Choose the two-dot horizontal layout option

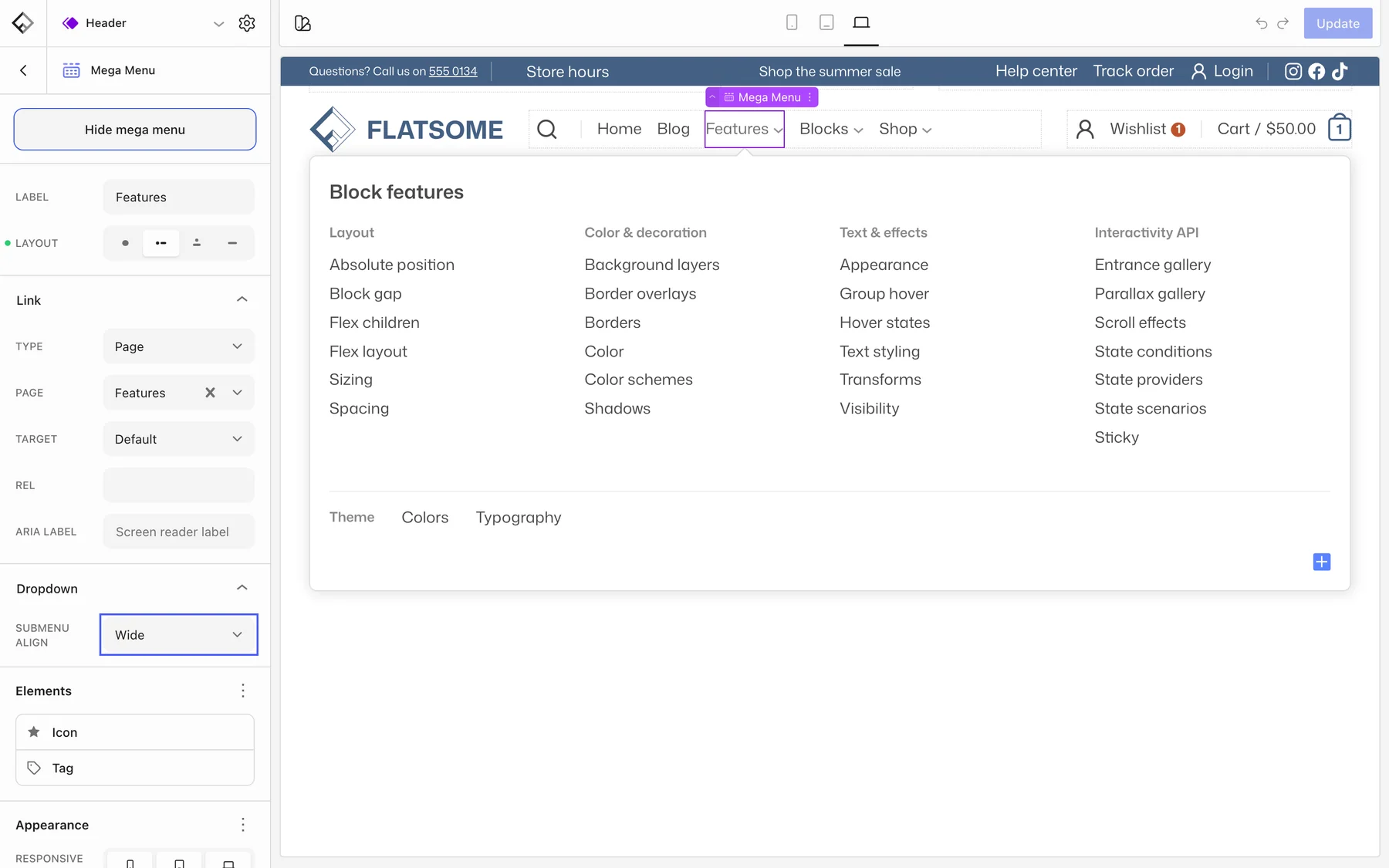tap(161, 243)
